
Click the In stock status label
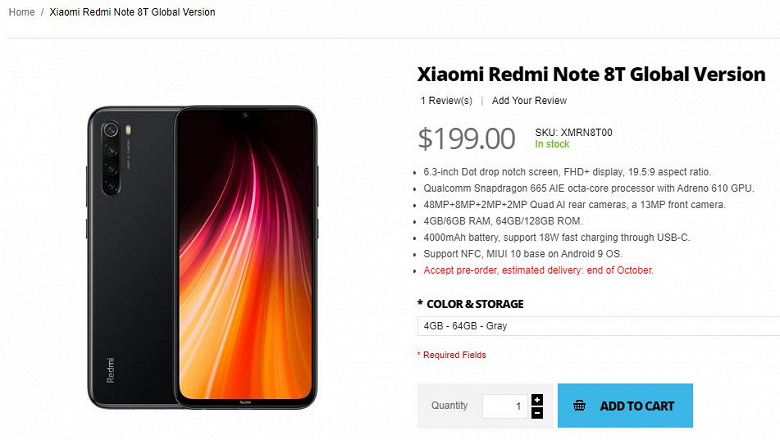553,144
